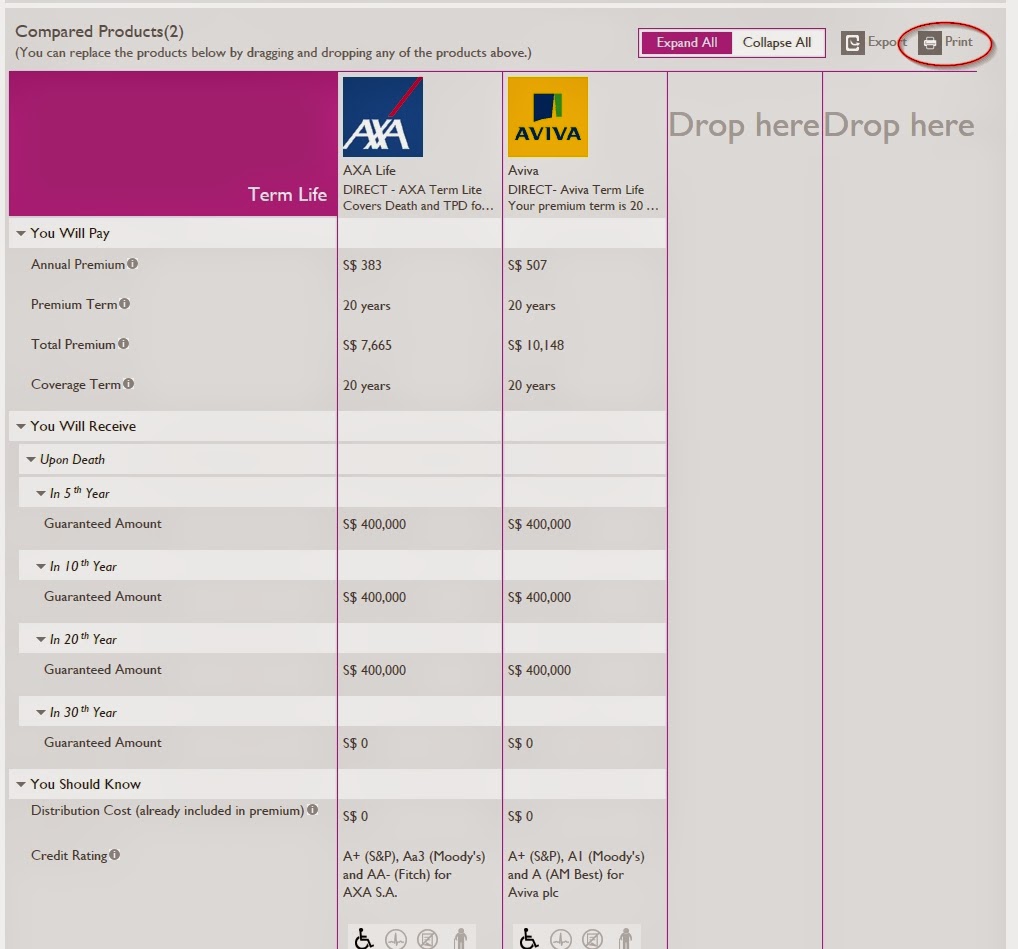Click the Aviva logo thumbnail
This screenshot has height=949, width=1018.
point(548,117)
